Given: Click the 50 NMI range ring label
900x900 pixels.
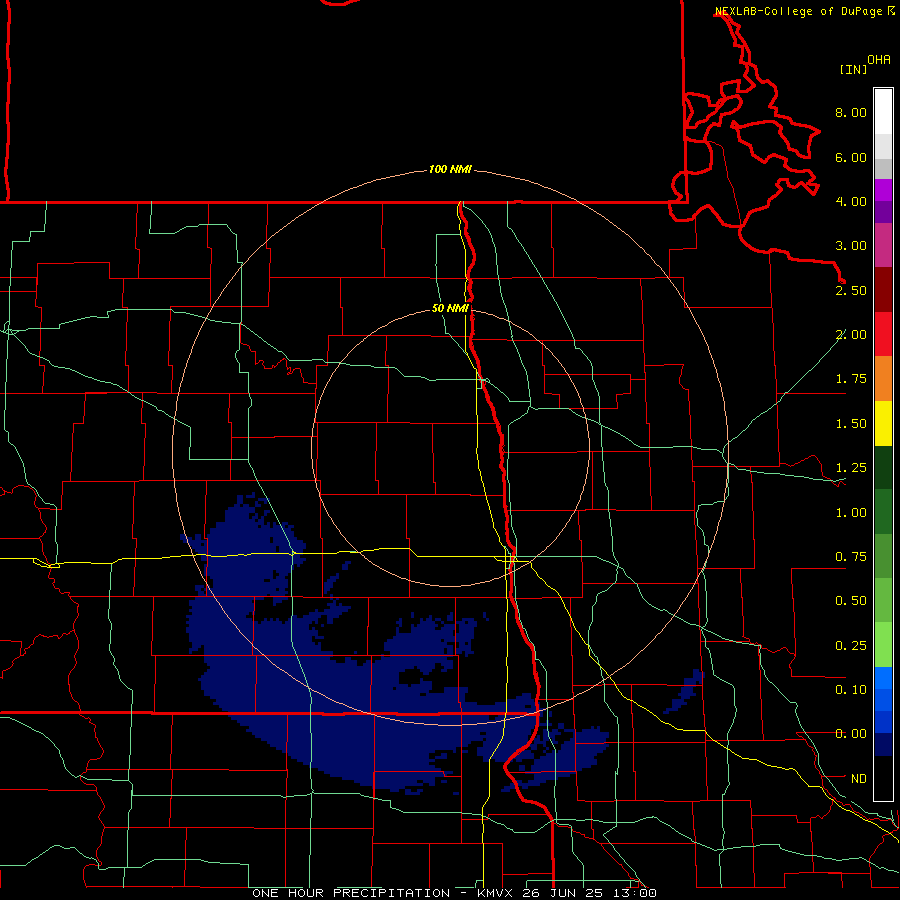Looking at the screenshot, I should 450,308.
